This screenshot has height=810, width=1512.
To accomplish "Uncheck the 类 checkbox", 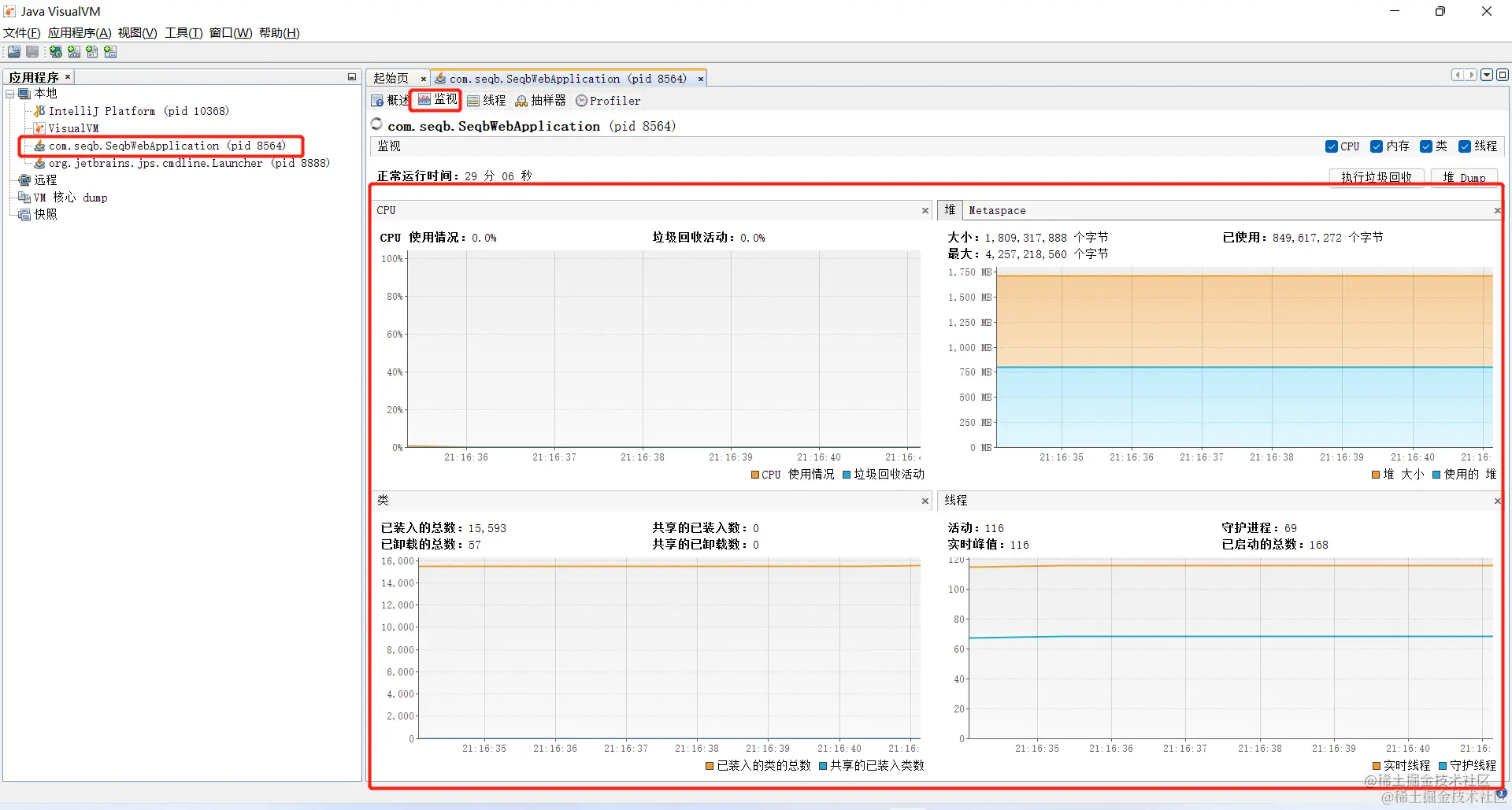I will coord(1426,146).
